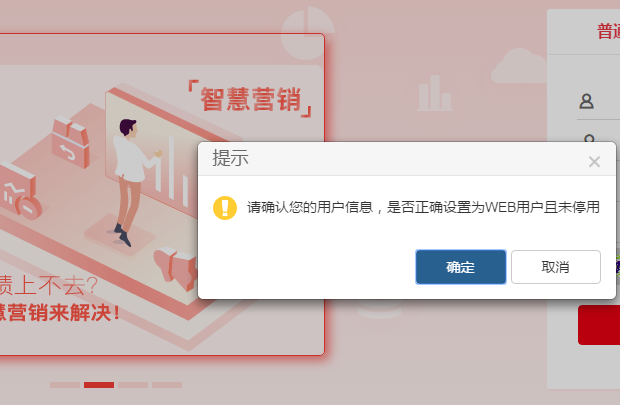Jump to the third carousel slide indicator
620x405 pixels.
coord(133,385)
